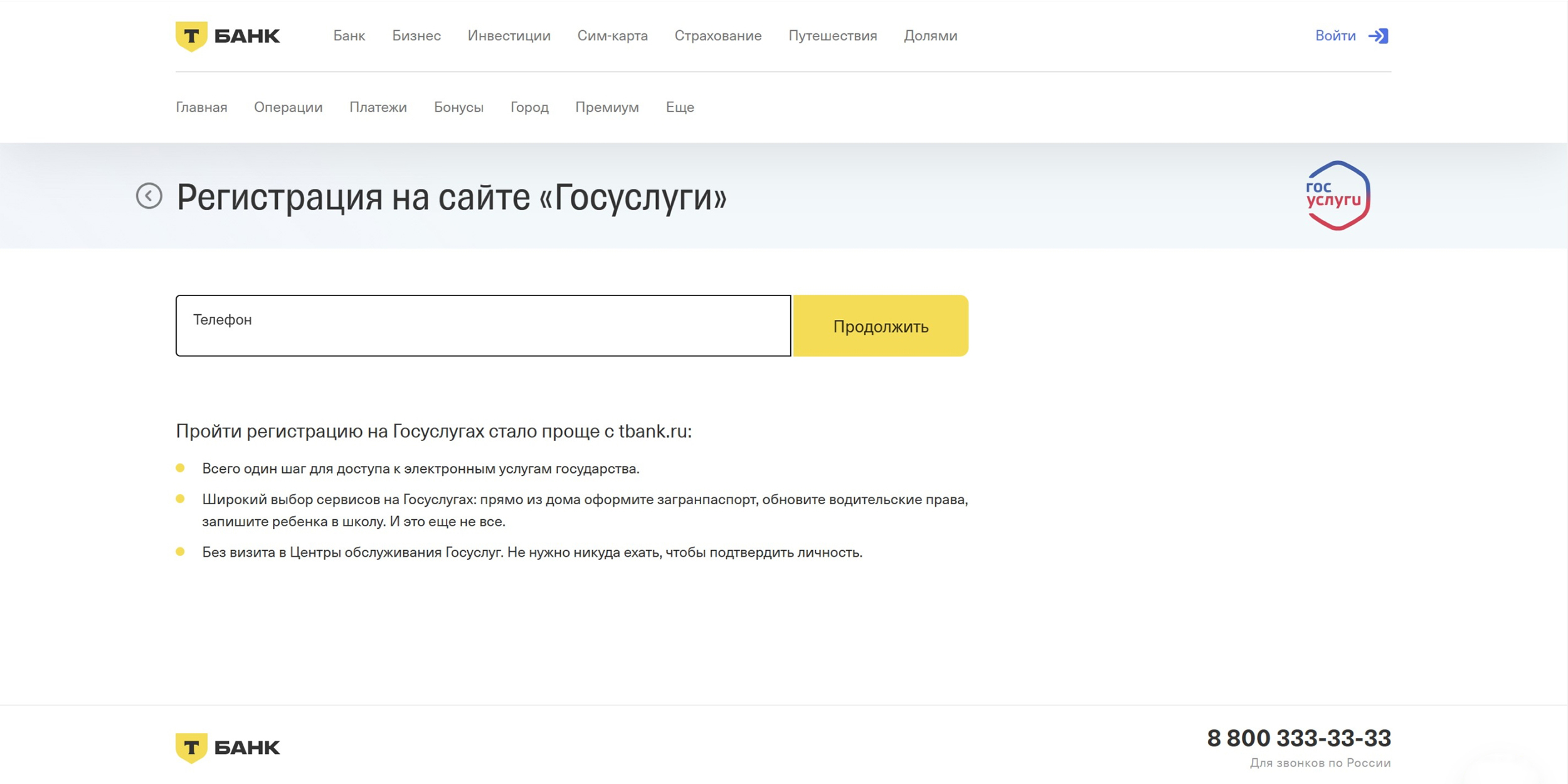Click the heading Регистрация на сайте «Госуслуги»

452,197
